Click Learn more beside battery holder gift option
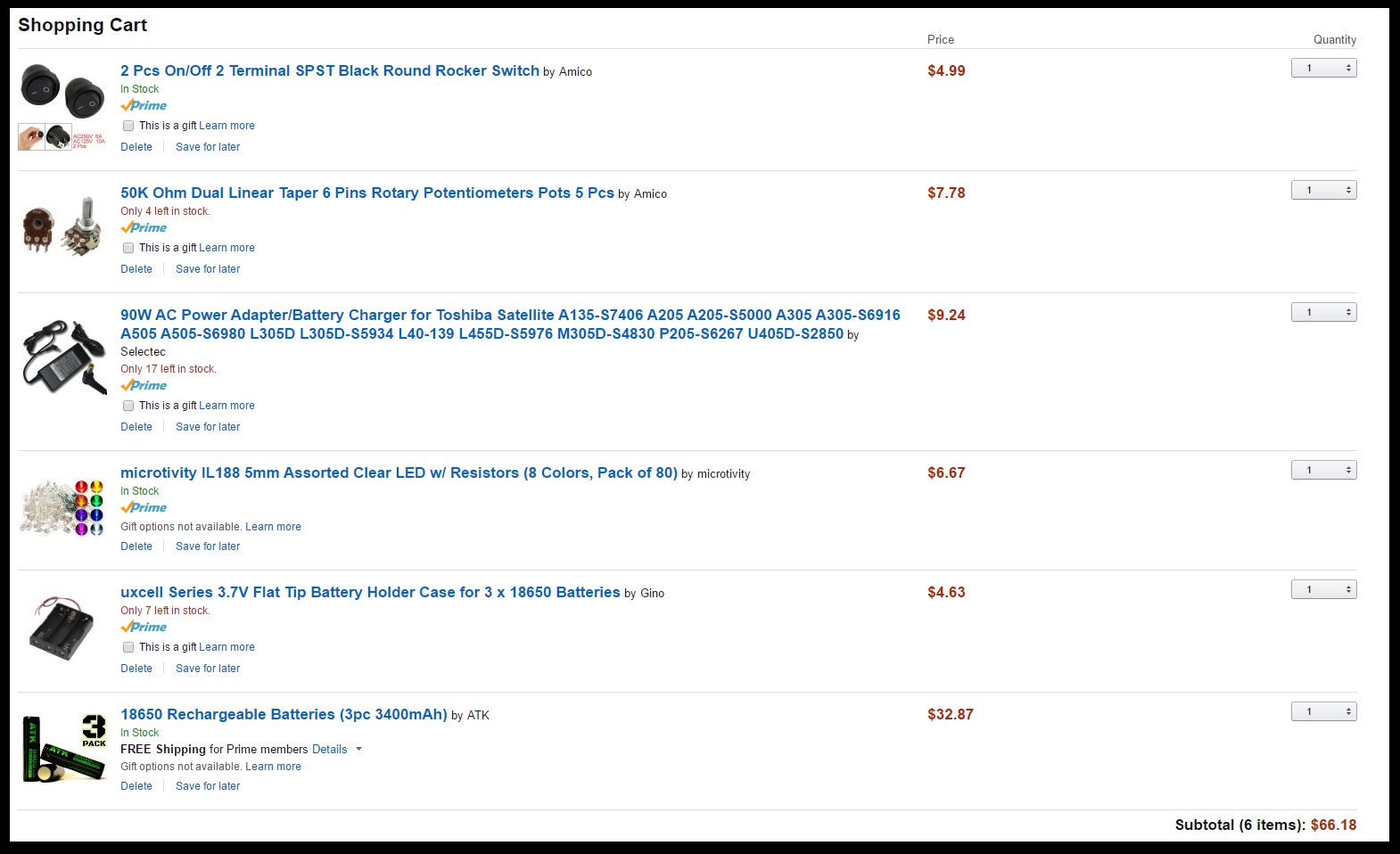This screenshot has height=854, width=1400. click(226, 647)
